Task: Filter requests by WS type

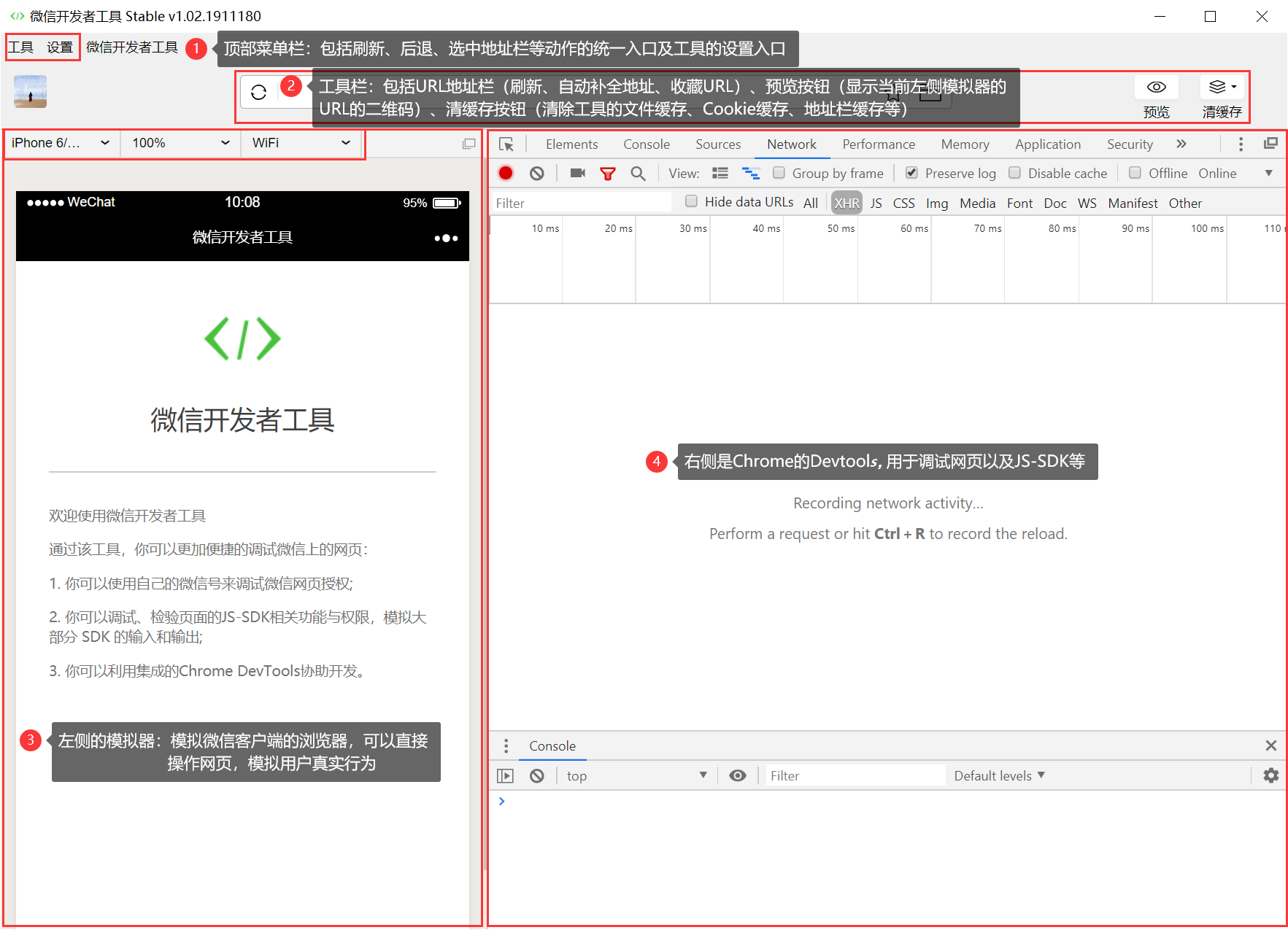Action: tap(1087, 204)
